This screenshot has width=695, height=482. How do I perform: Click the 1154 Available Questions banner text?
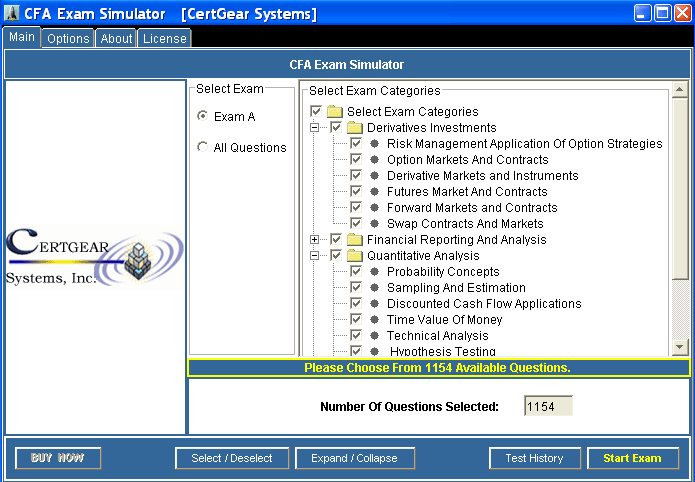(x=437, y=368)
